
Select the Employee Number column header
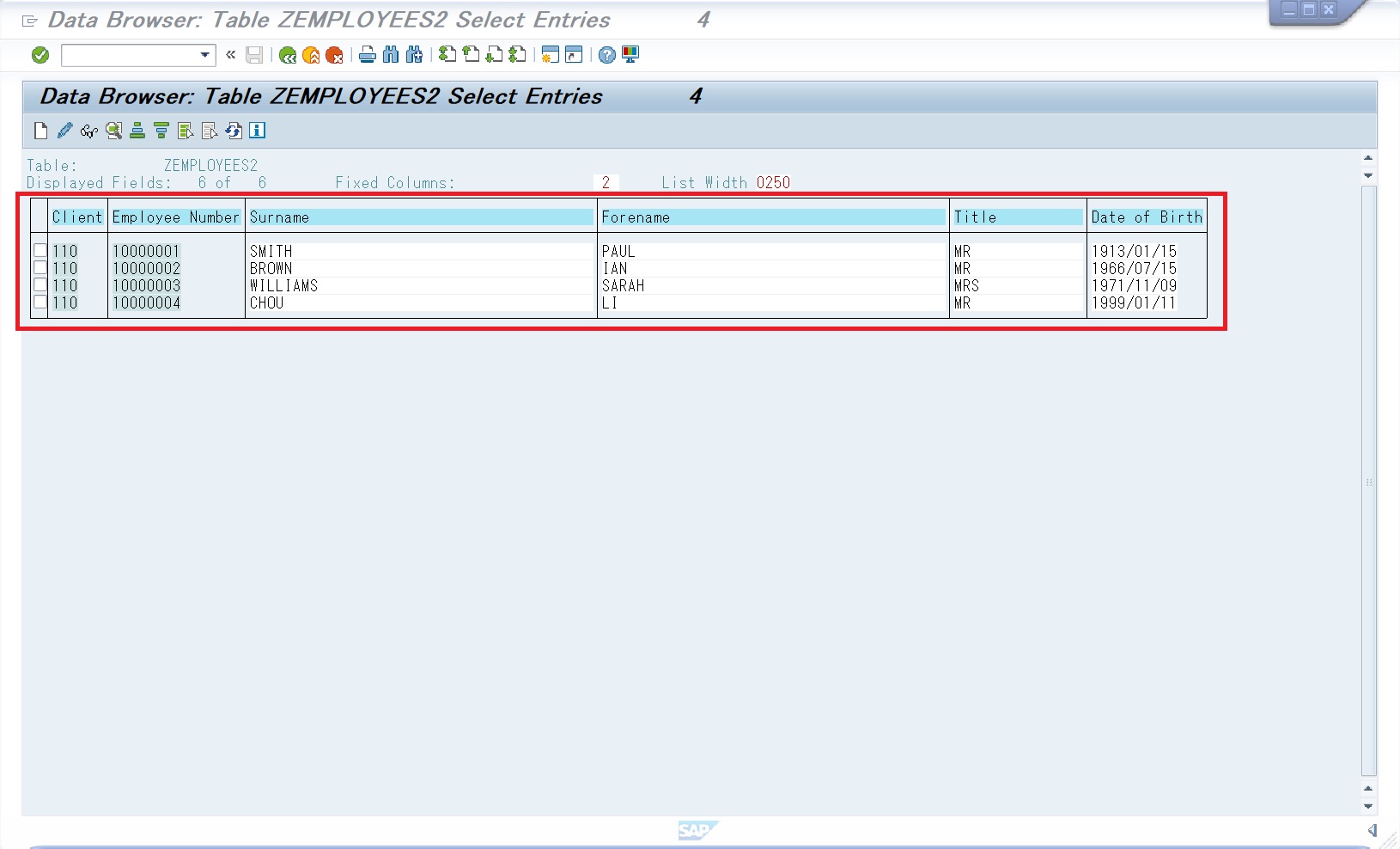176,217
